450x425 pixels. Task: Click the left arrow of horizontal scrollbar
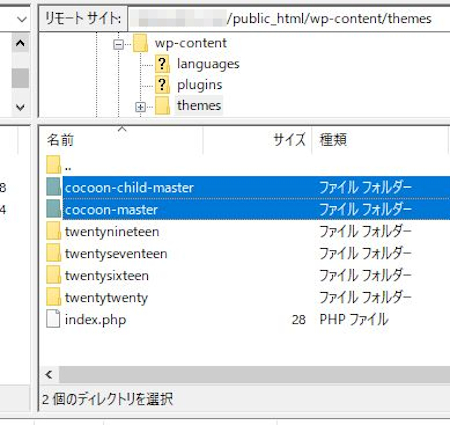(x=49, y=375)
